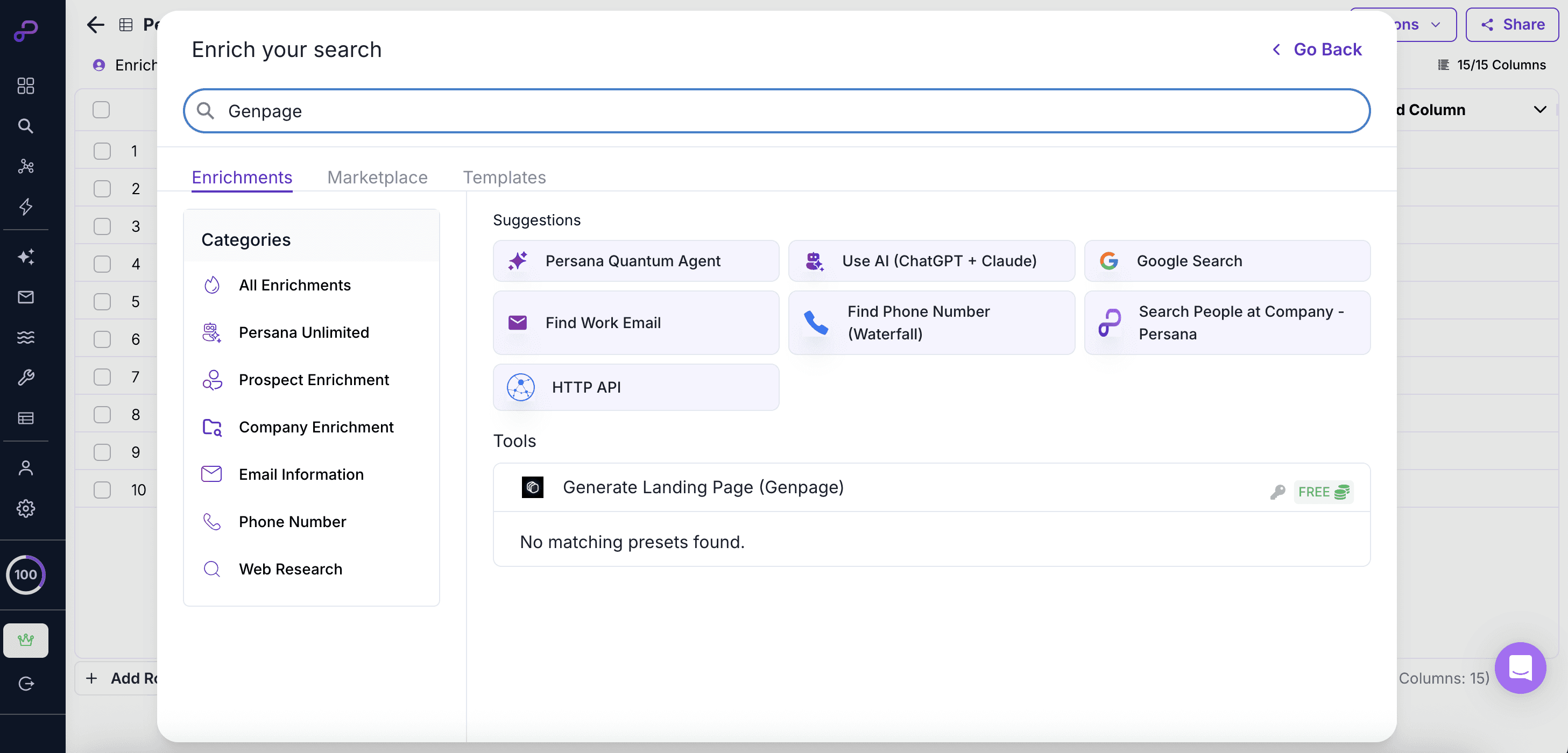This screenshot has height=753, width=1568.
Task: Open the settings gear in sidebar
Action: coord(26,508)
